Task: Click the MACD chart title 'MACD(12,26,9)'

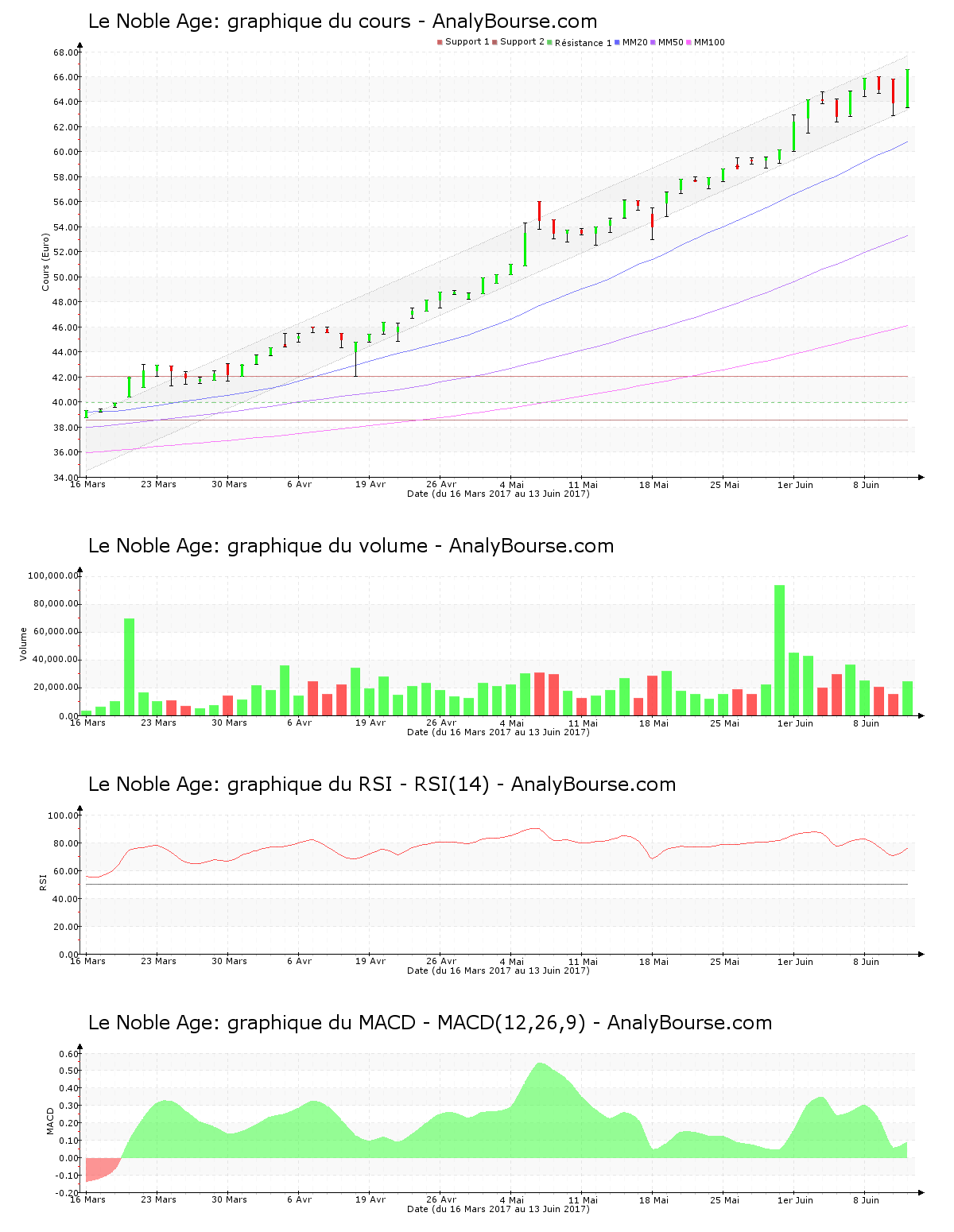Action: click(511, 1024)
